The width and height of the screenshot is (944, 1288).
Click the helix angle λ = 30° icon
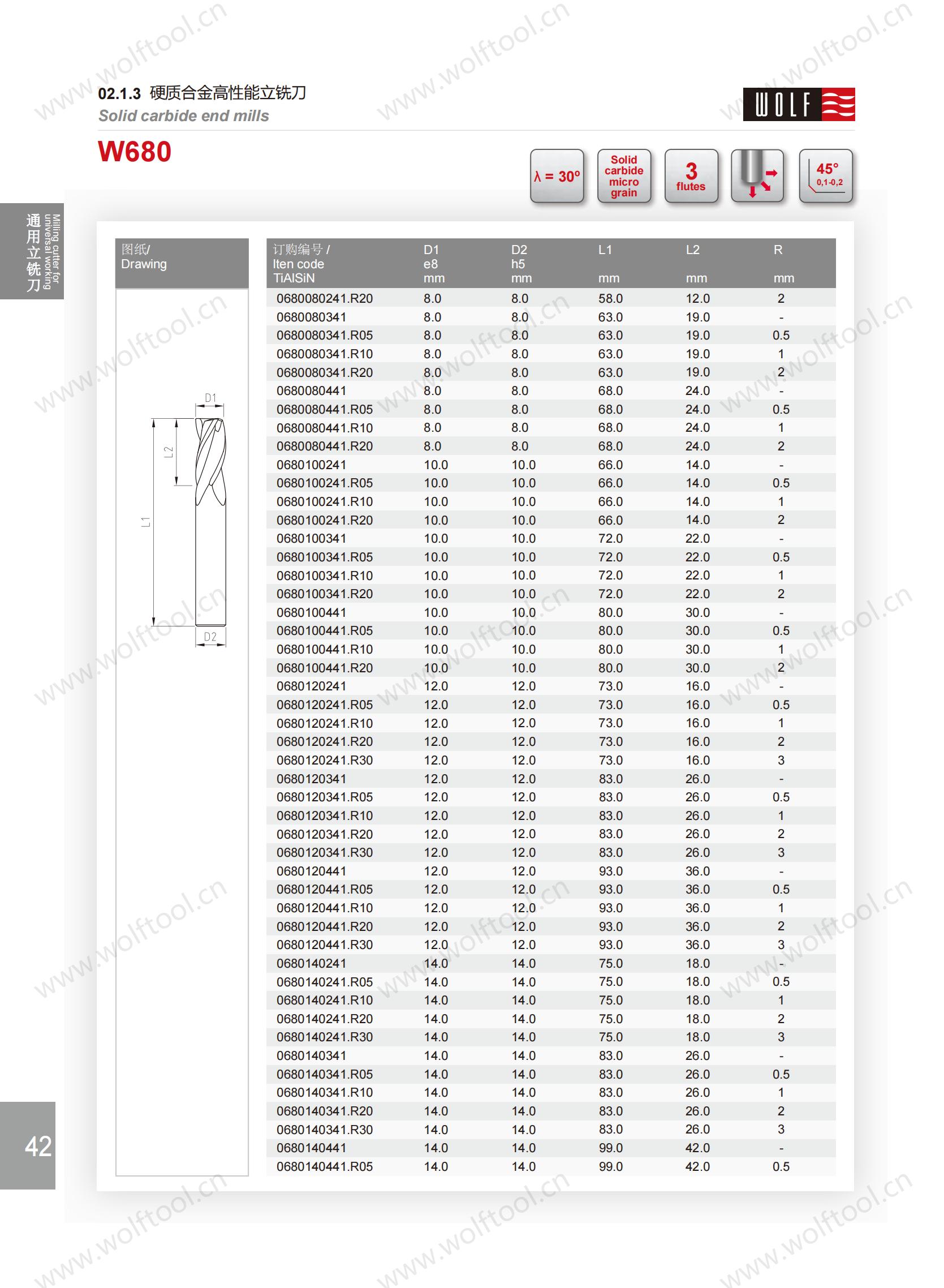tap(557, 176)
